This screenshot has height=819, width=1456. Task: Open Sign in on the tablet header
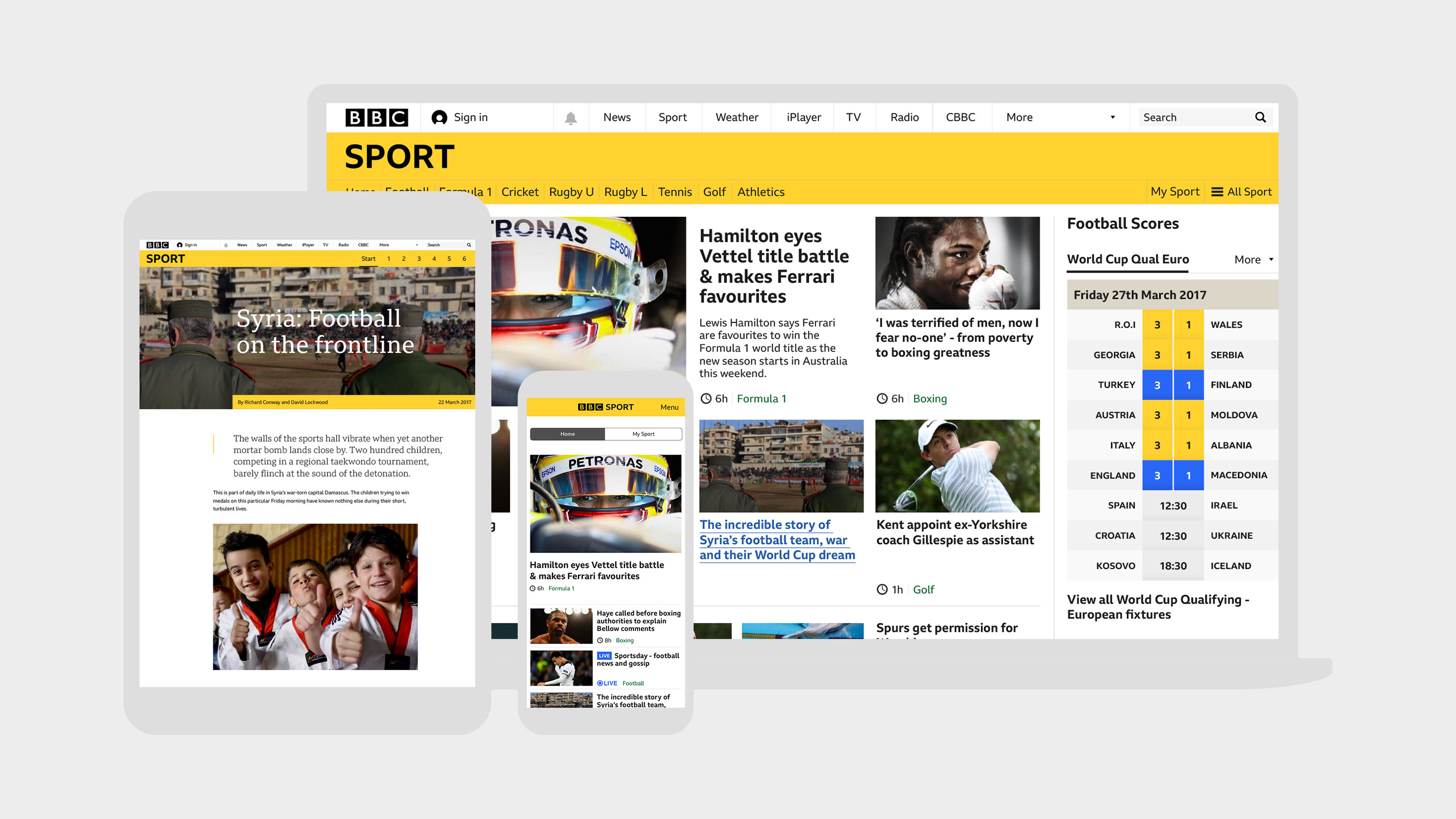click(187, 245)
